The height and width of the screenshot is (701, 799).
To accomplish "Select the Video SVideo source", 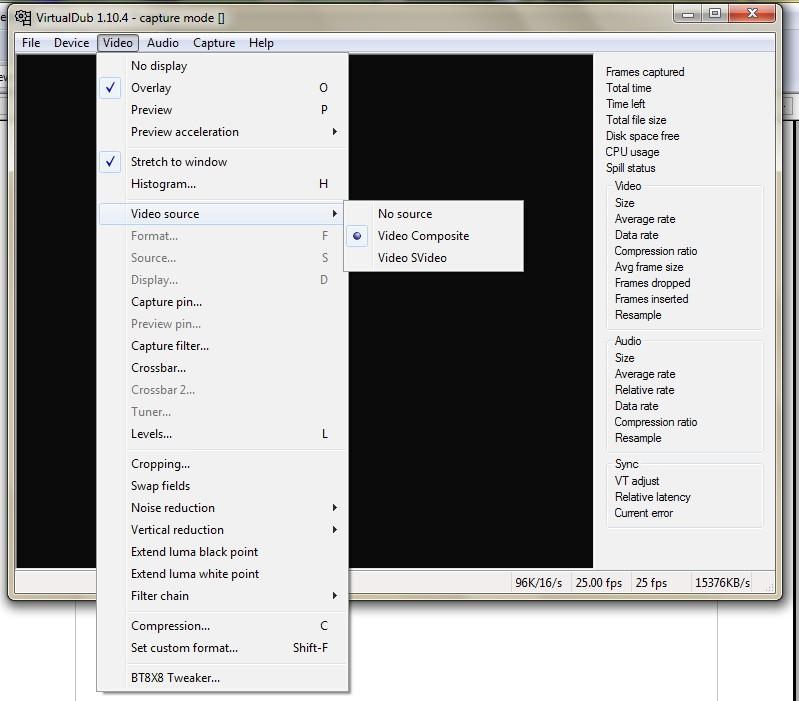I will [x=434, y=257].
